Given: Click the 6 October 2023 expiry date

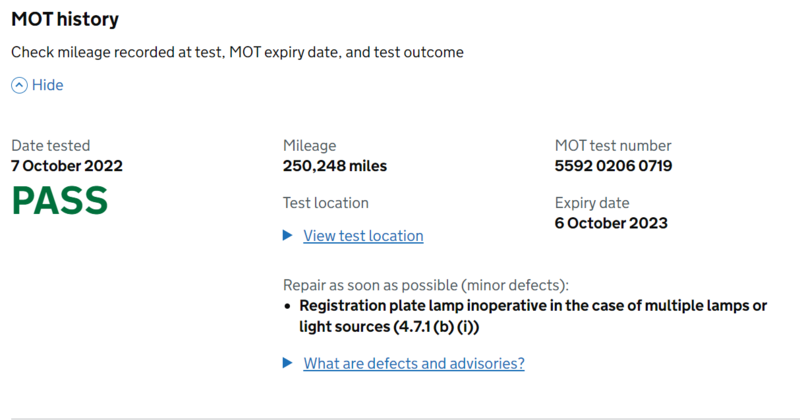Looking at the screenshot, I should pyautogui.click(x=611, y=223).
